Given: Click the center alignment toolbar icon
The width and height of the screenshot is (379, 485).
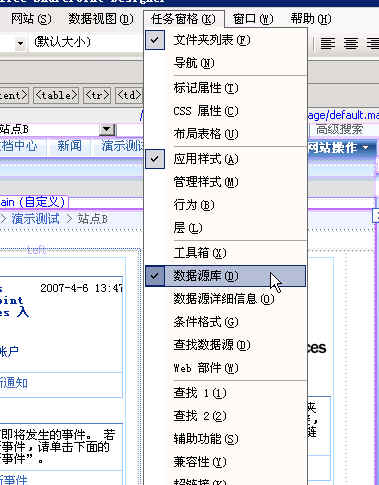Looking at the screenshot, I should click(x=351, y=43).
